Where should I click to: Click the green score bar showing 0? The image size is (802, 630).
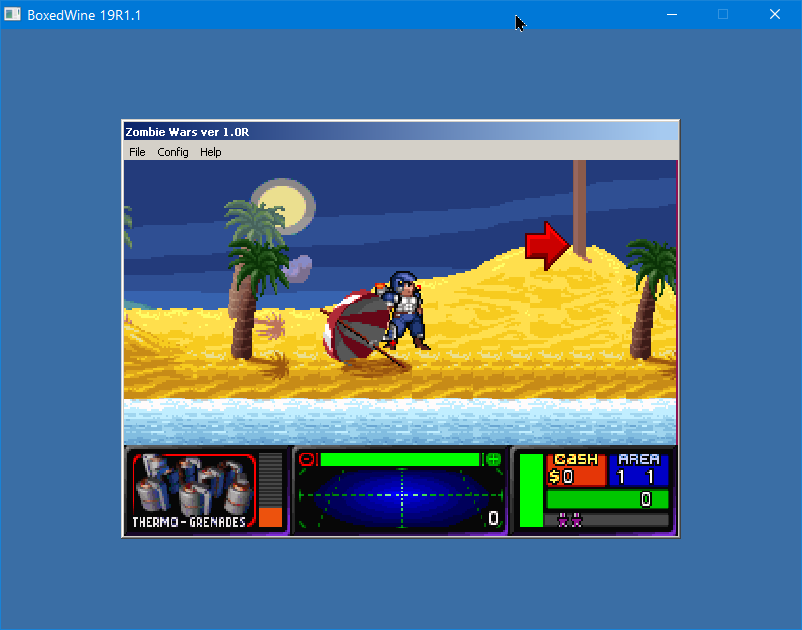click(608, 499)
